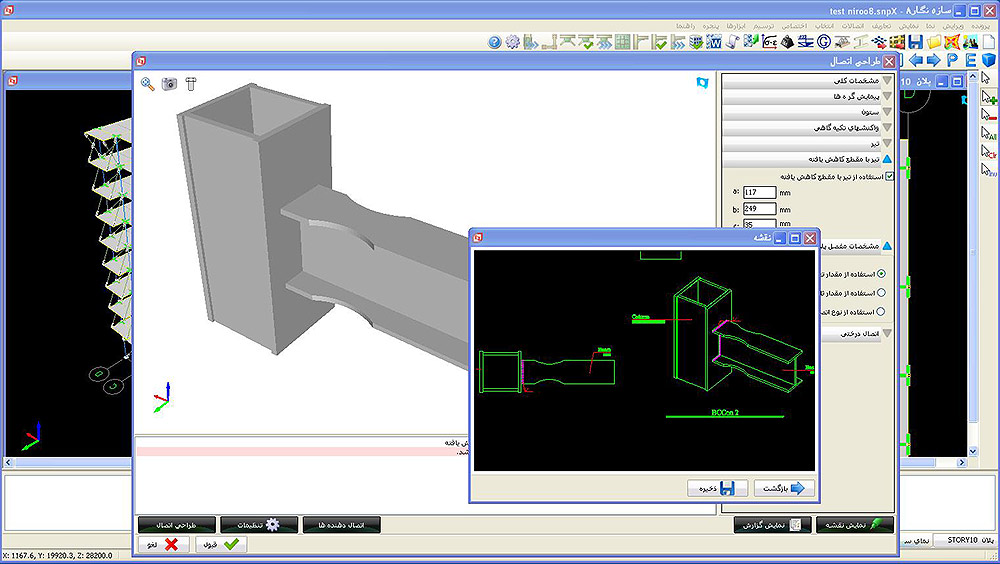Screen dimensions: 1000x564
Task: Select the add-to-selection pointer with green plus
Action: (x=989, y=98)
